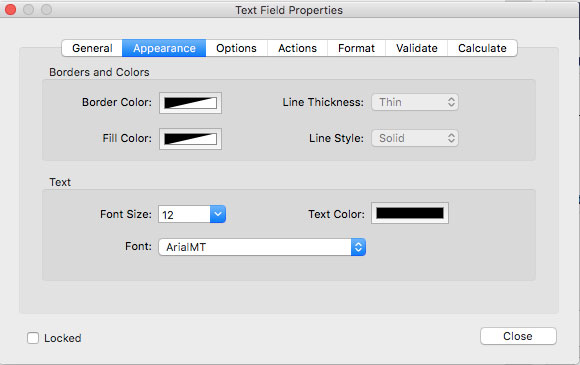Image resolution: width=580 pixels, height=365 pixels.
Task: Switch to the General tab
Action: [x=92, y=48]
